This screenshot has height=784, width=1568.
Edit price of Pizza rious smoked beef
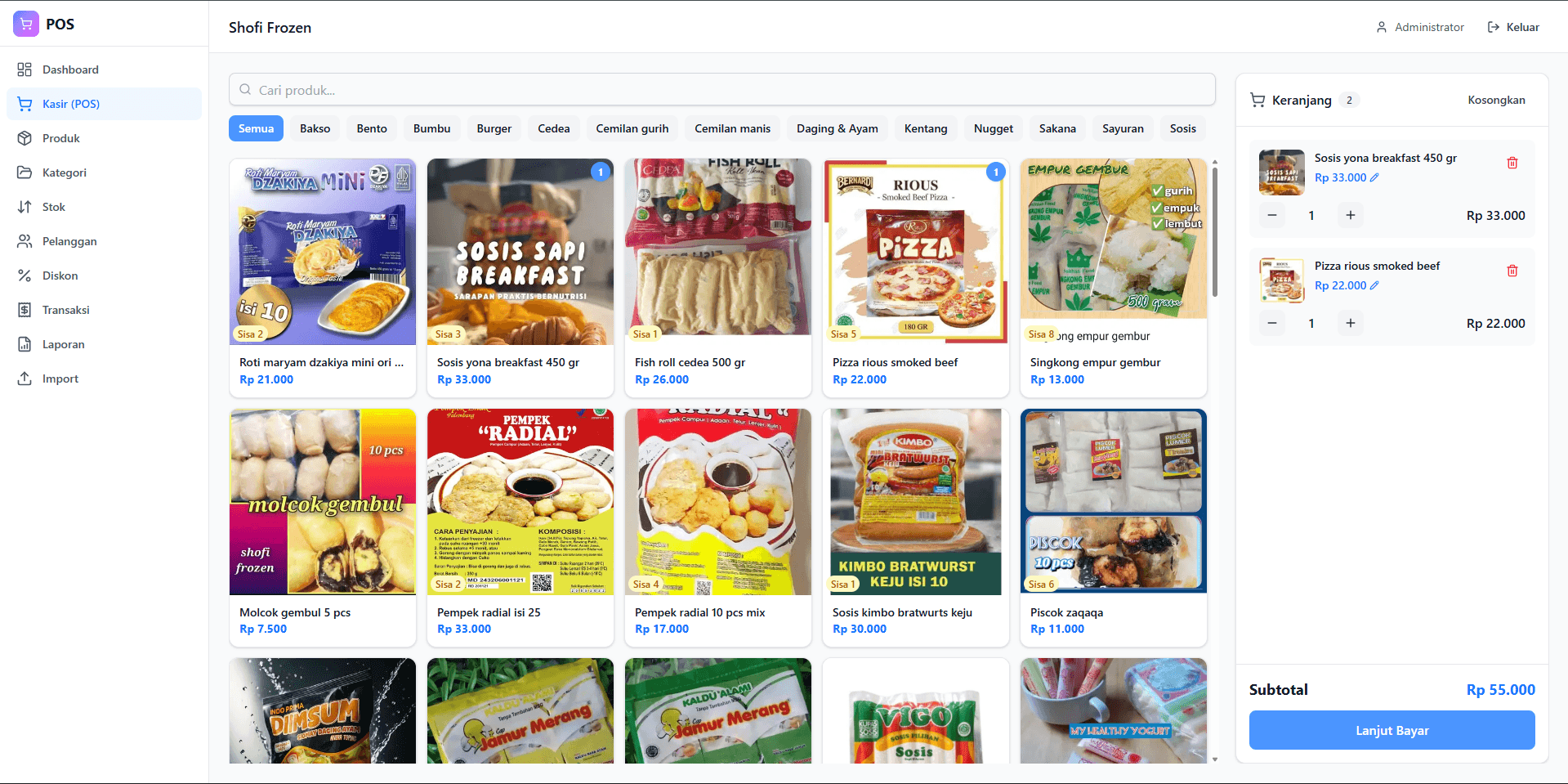click(x=1374, y=285)
